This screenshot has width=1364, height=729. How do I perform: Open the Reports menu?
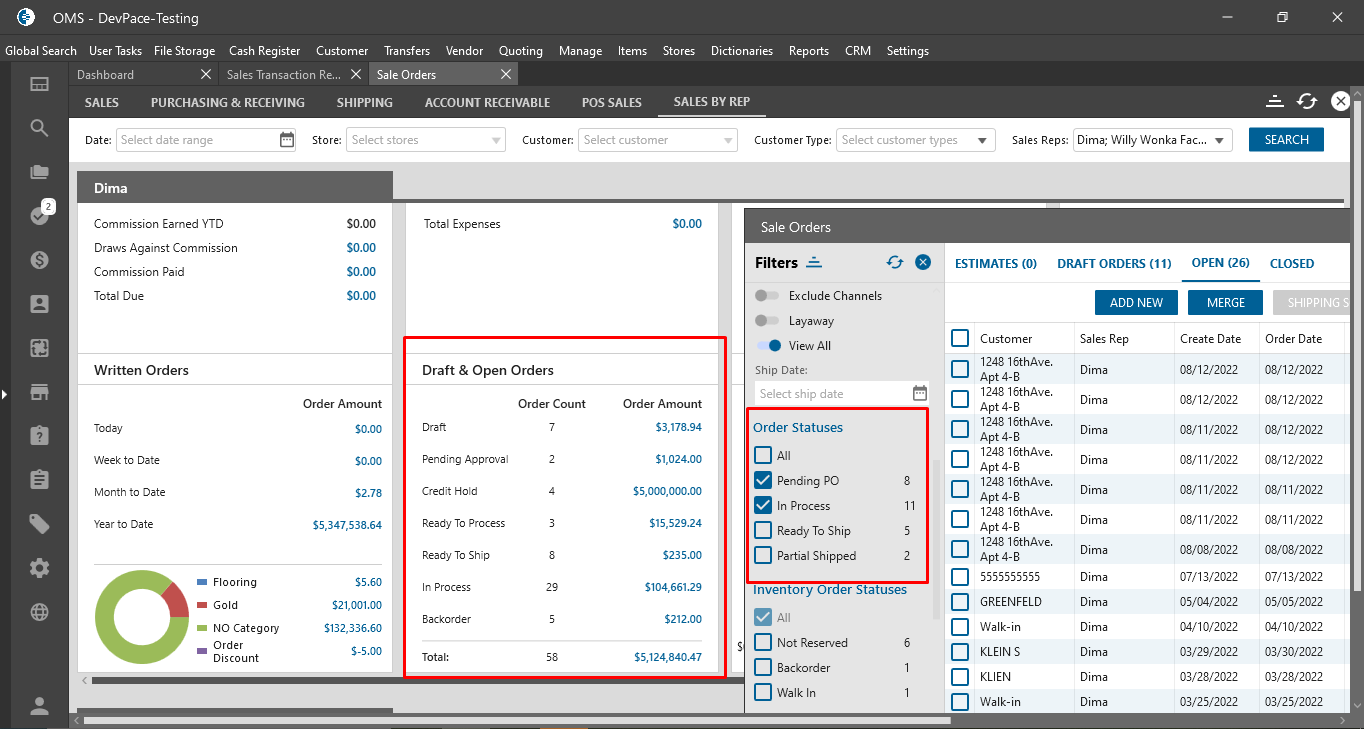coord(808,51)
